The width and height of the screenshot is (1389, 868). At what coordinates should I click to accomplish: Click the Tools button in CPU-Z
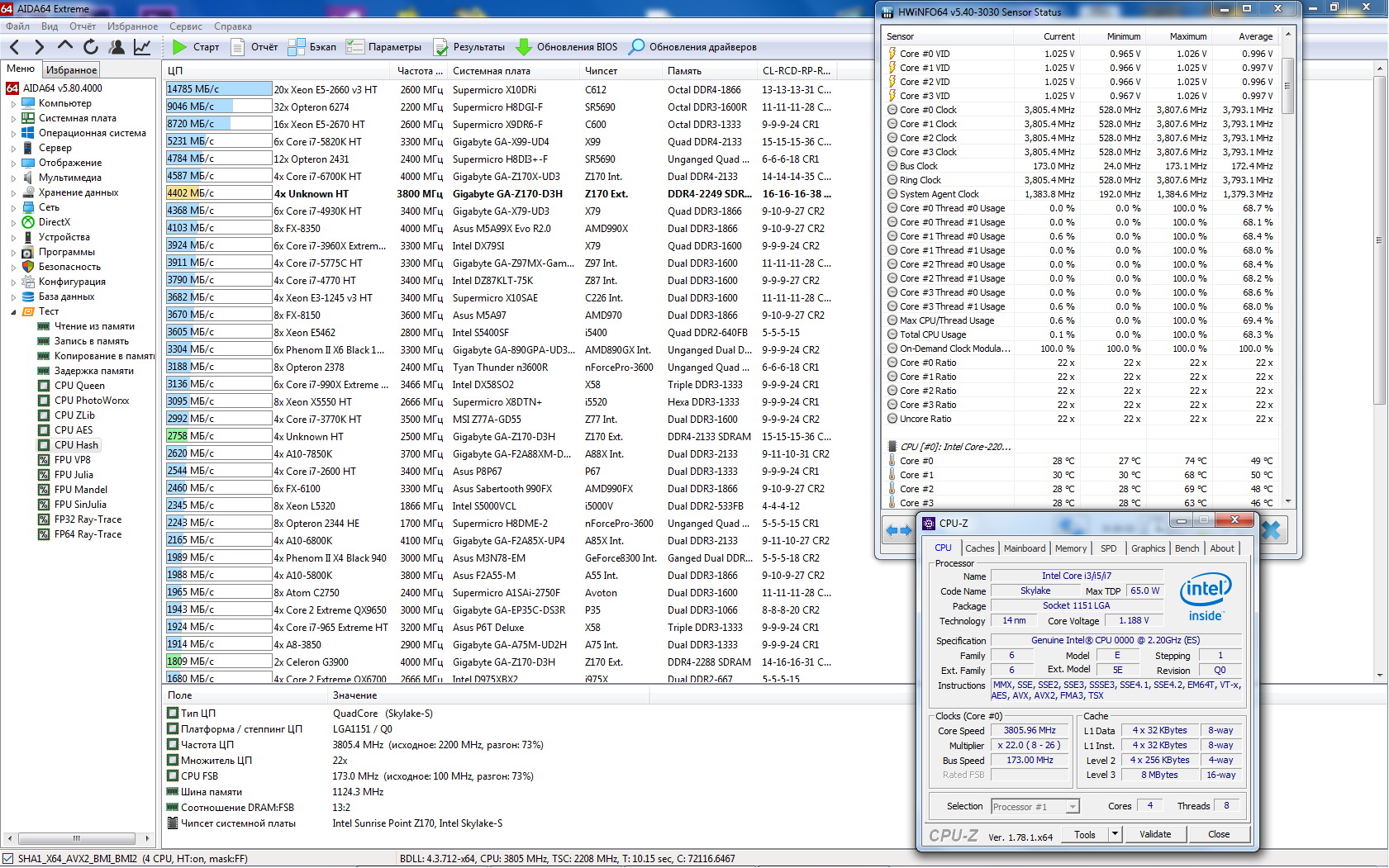tap(1085, 835)
